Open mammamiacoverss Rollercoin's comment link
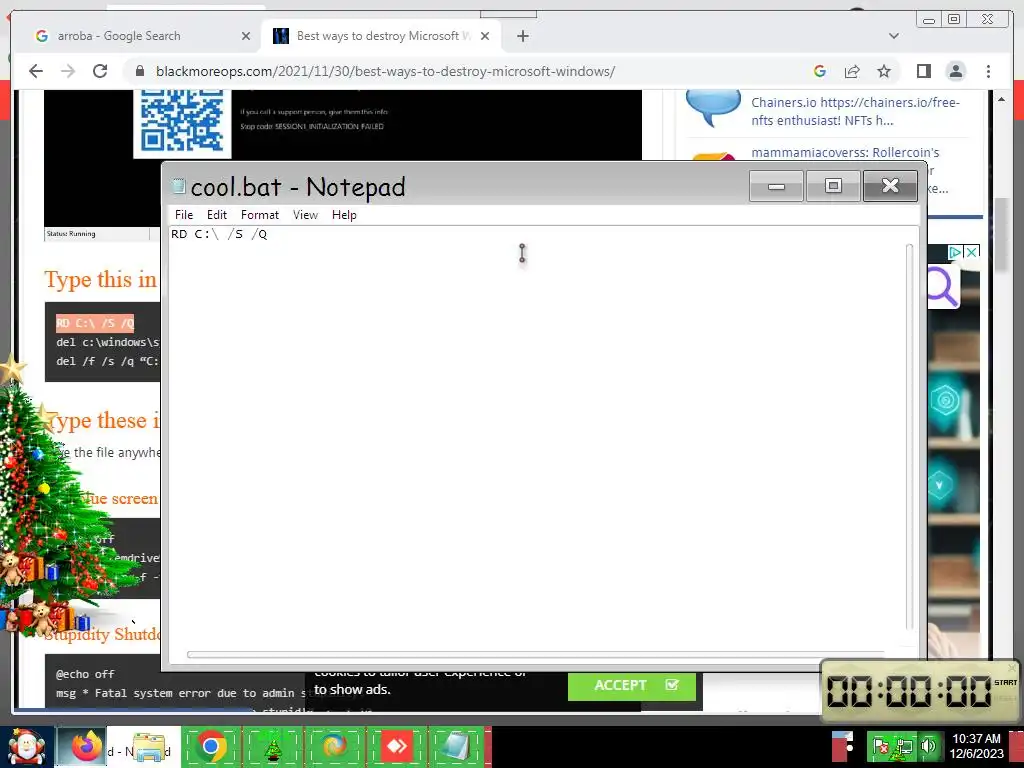The height and width of the screenshot is (768, 1024). [845, 152]
